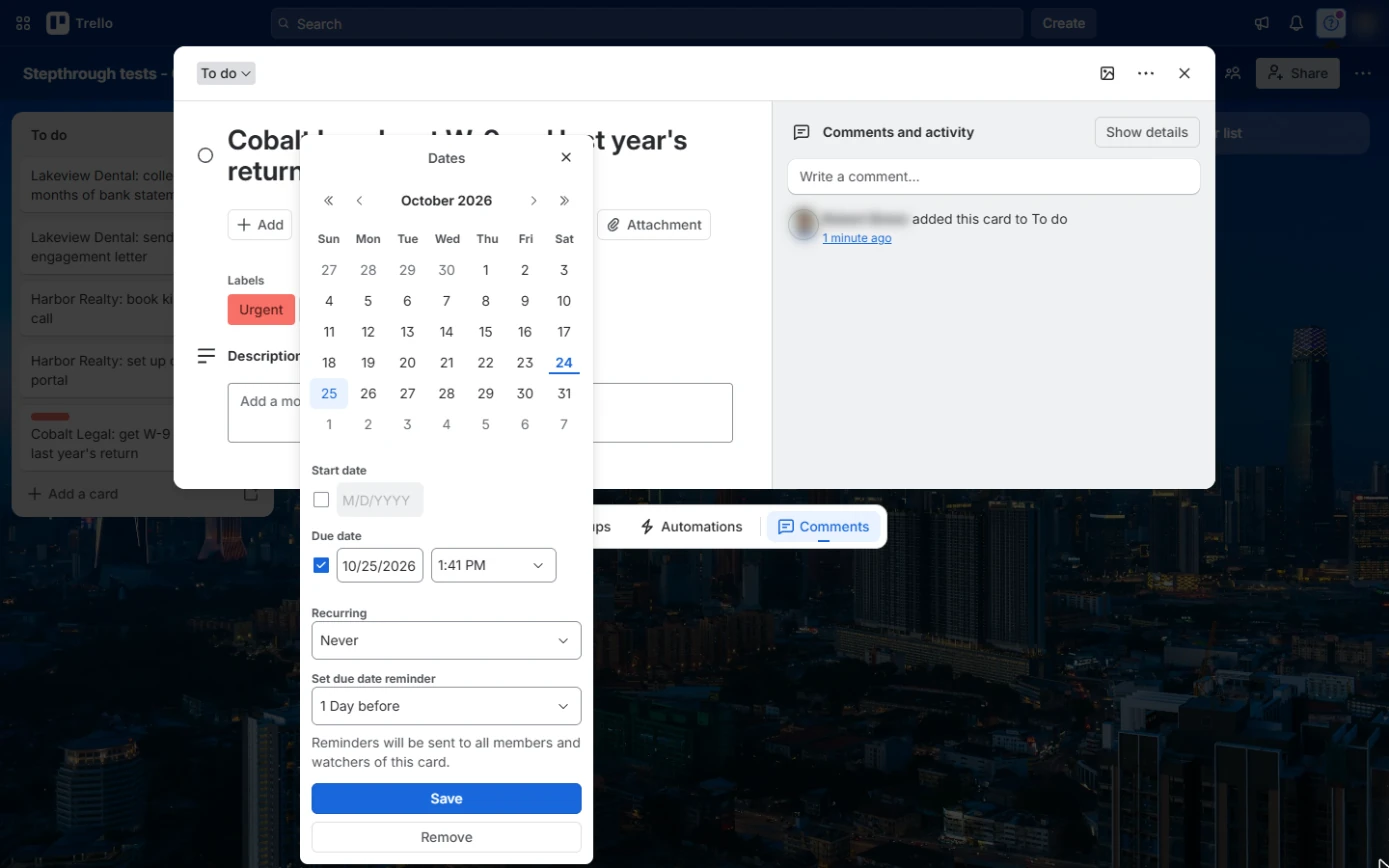Click the Trello logo
Viewport: 1389px width, 868px height.
point(80,23)
